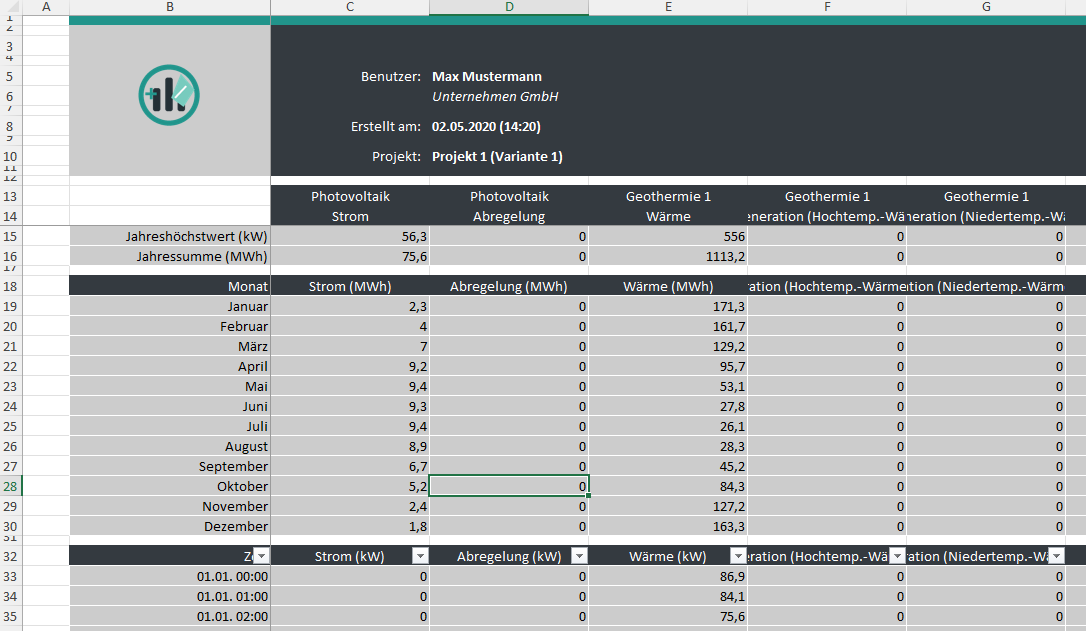The image size is (1086, 631).
Task: Select the Mai row label
Action: point(170,386)
